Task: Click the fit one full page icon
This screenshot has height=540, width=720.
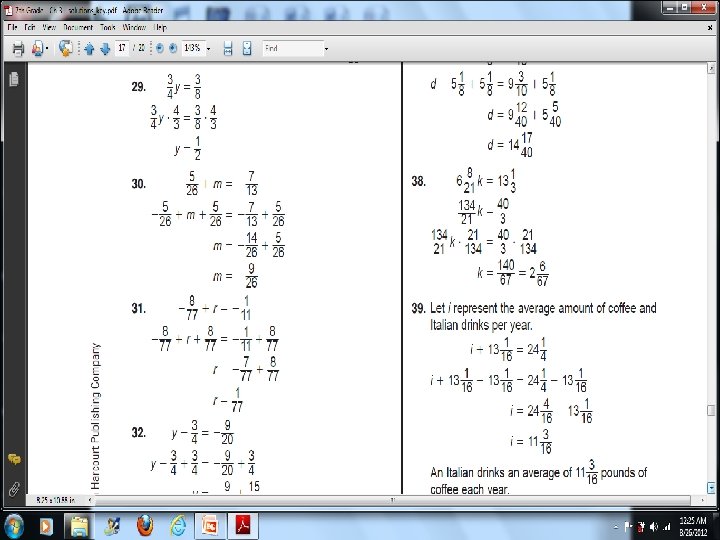Action: 247,48
